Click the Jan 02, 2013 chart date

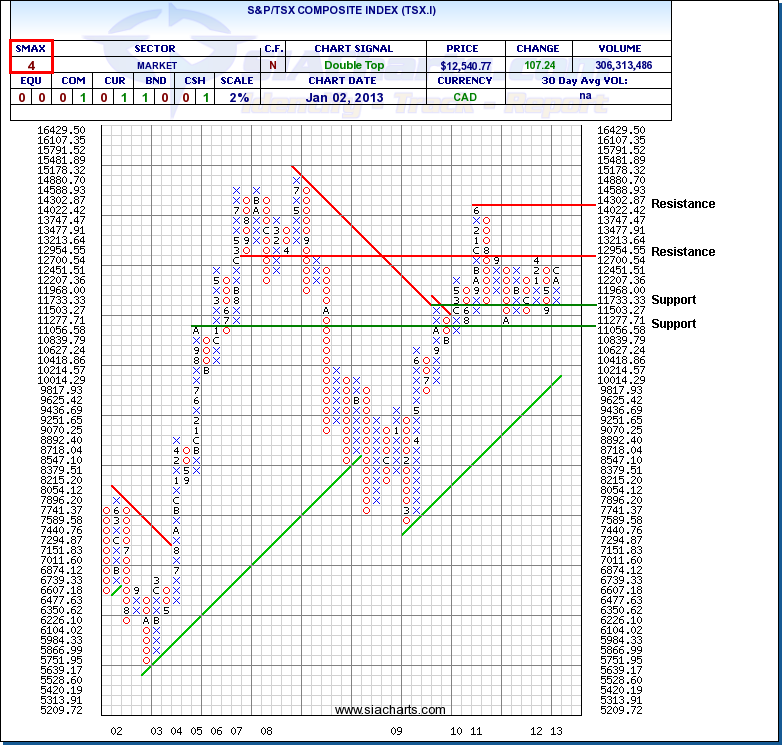(353, 97)
